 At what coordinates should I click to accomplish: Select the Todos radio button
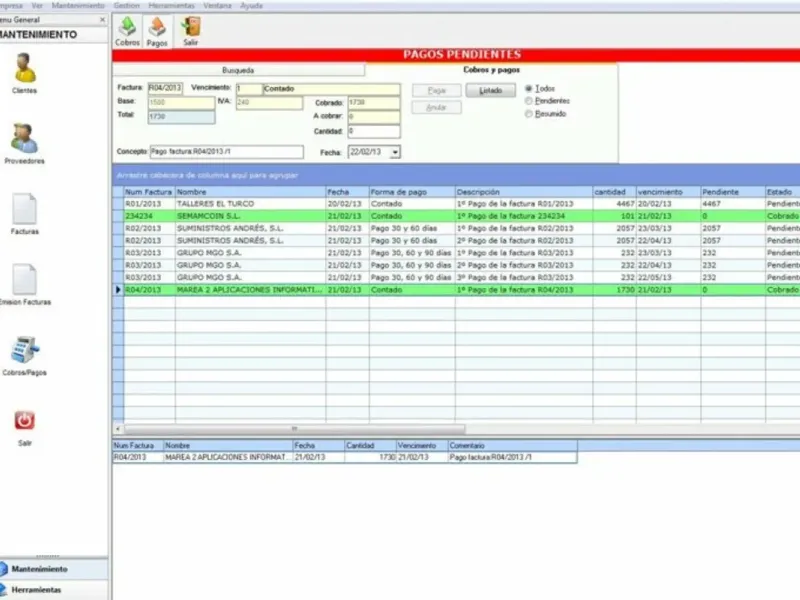point(529,89)
